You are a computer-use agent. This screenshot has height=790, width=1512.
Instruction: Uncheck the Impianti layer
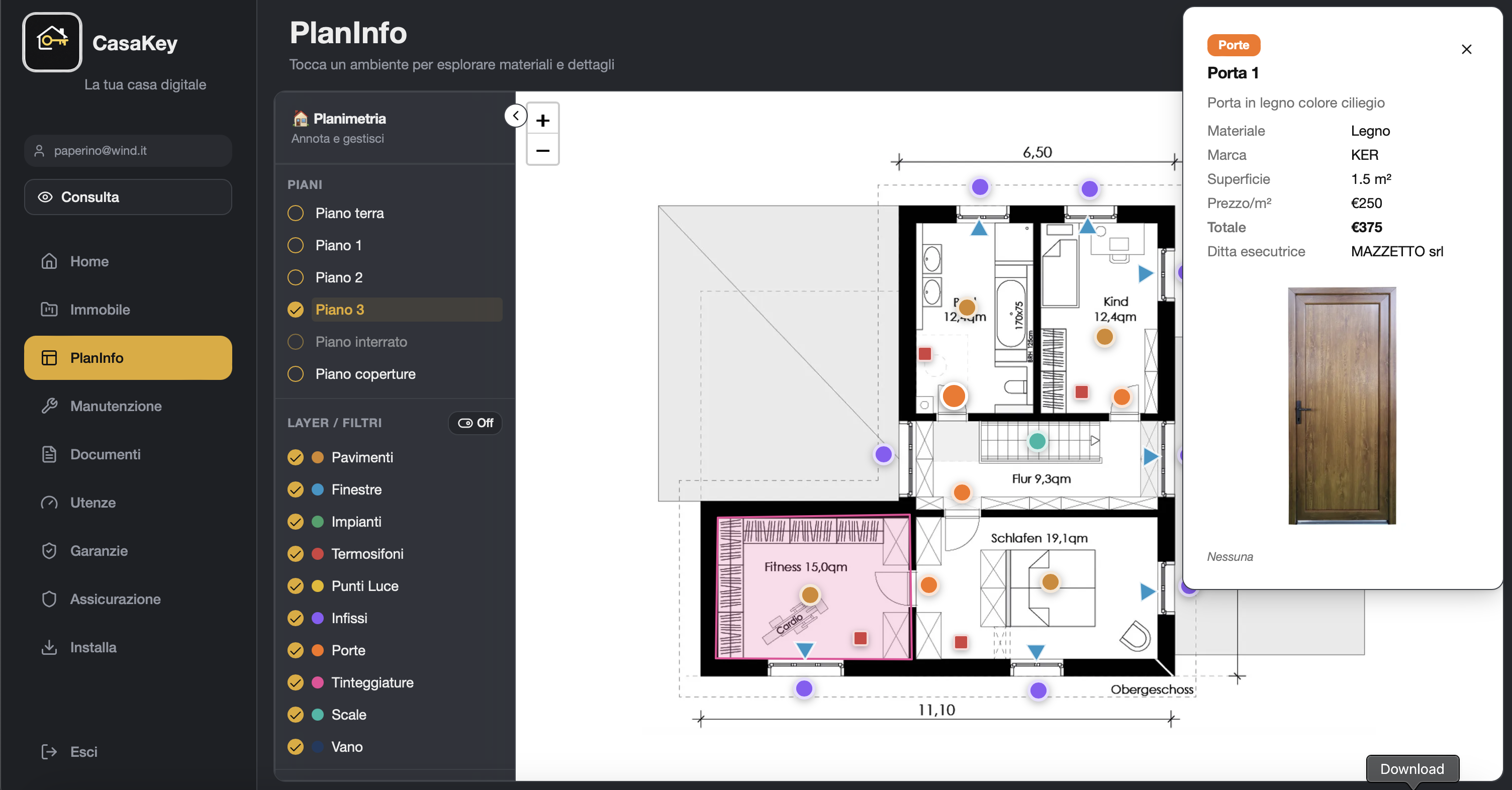click(x=295, y=522)
